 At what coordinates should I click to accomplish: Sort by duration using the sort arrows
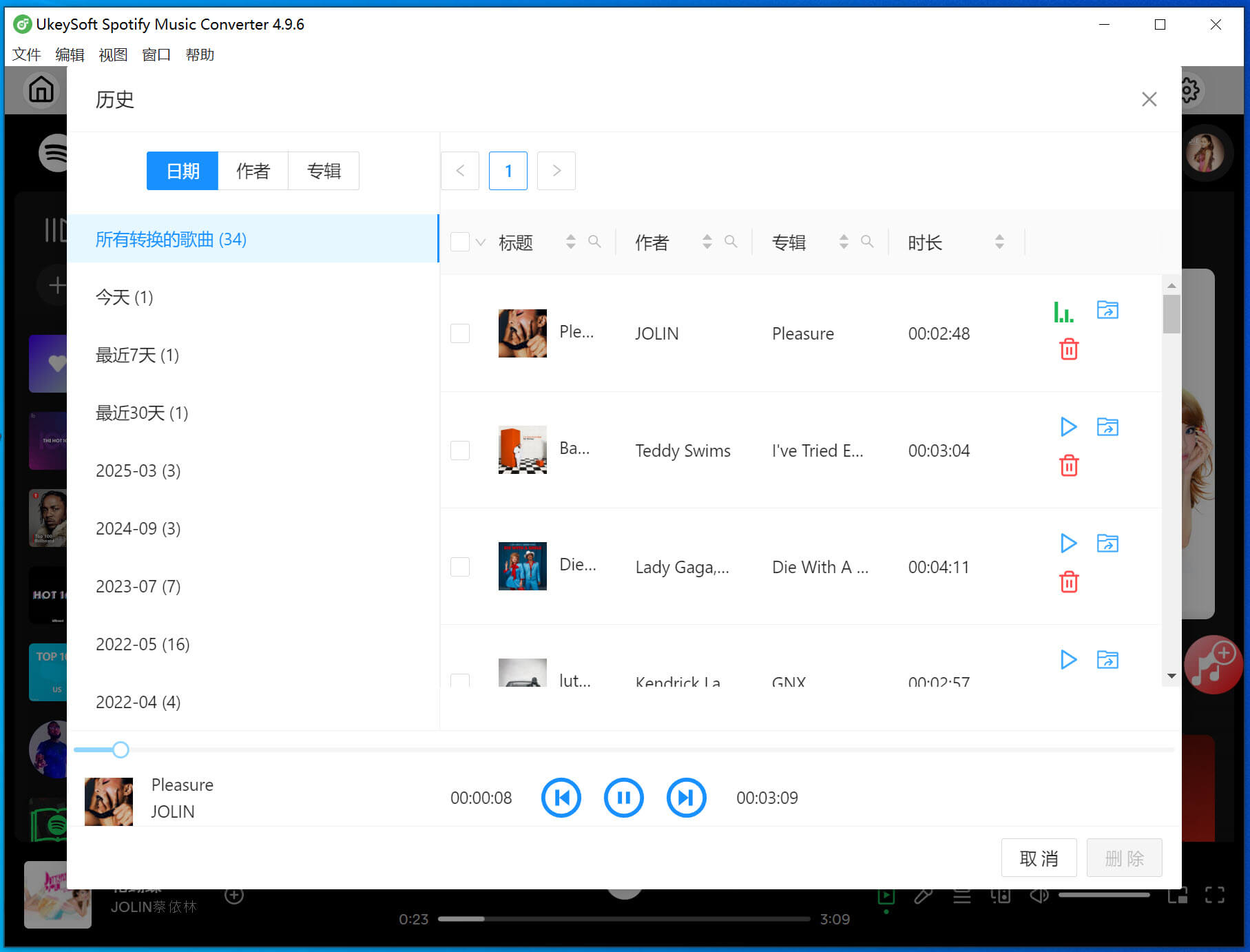[999, 242]
